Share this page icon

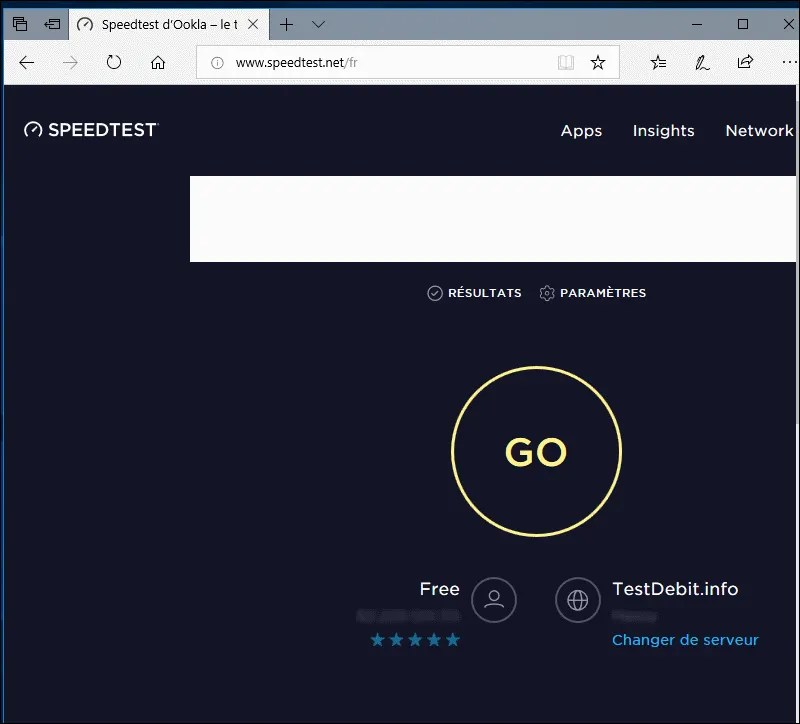745,62
